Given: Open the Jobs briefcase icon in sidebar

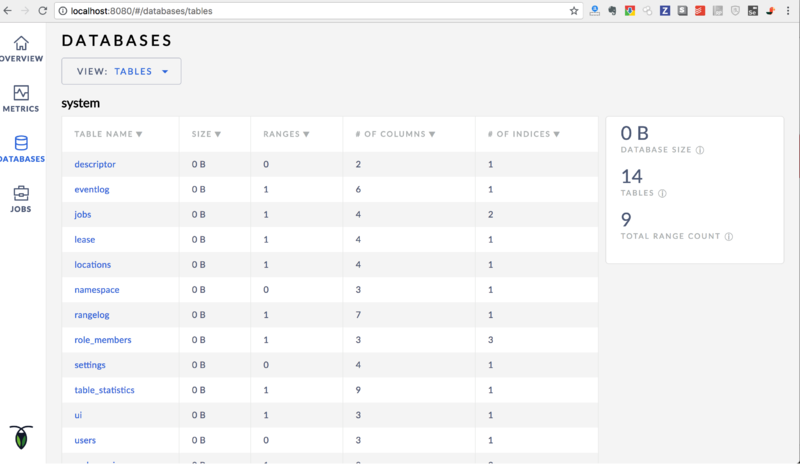Looking at the screenshot, I should coord(21,194).
